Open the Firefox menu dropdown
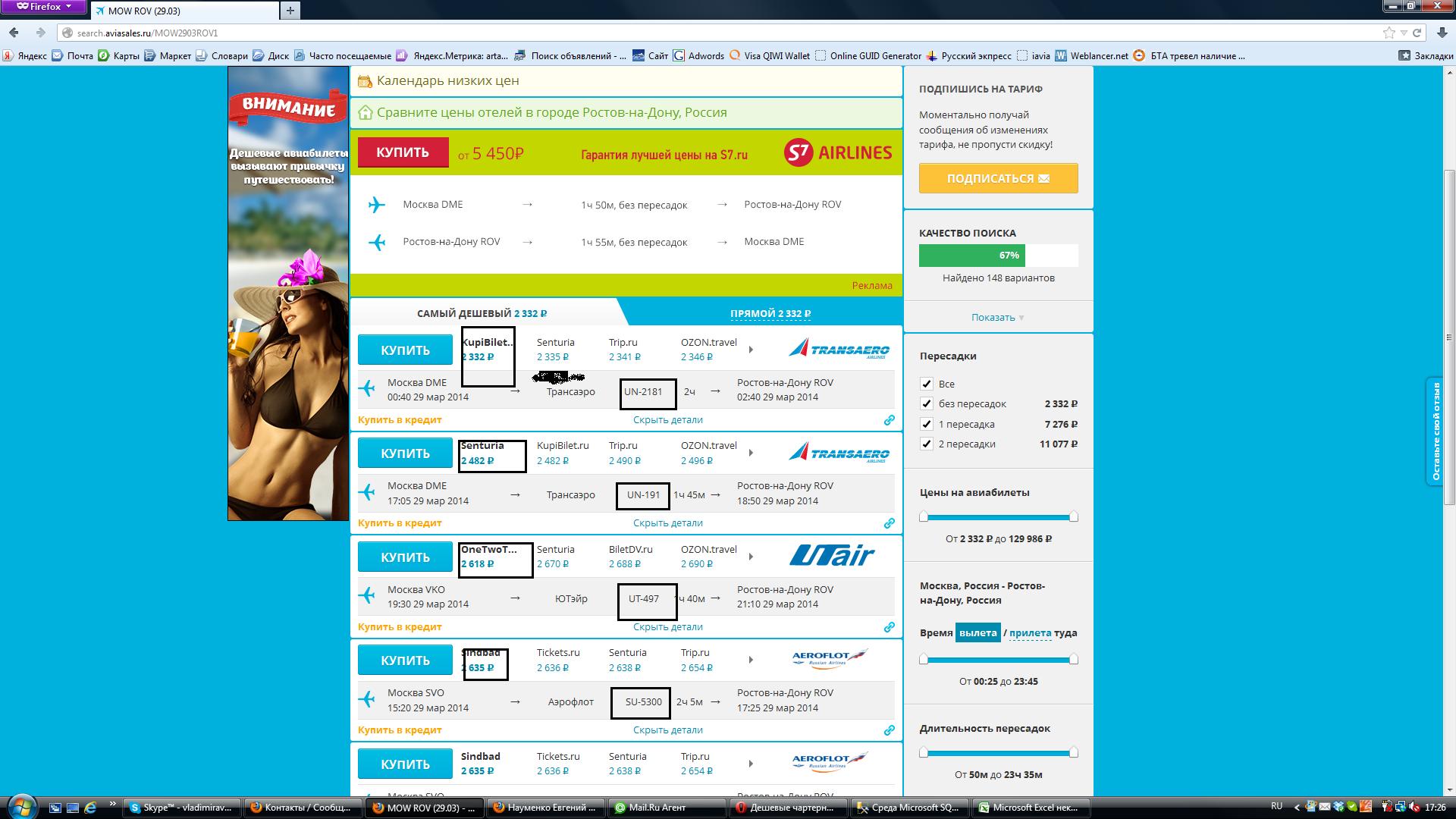The image size is (1456, 819). pyautogui.click(x=44, y=7)
